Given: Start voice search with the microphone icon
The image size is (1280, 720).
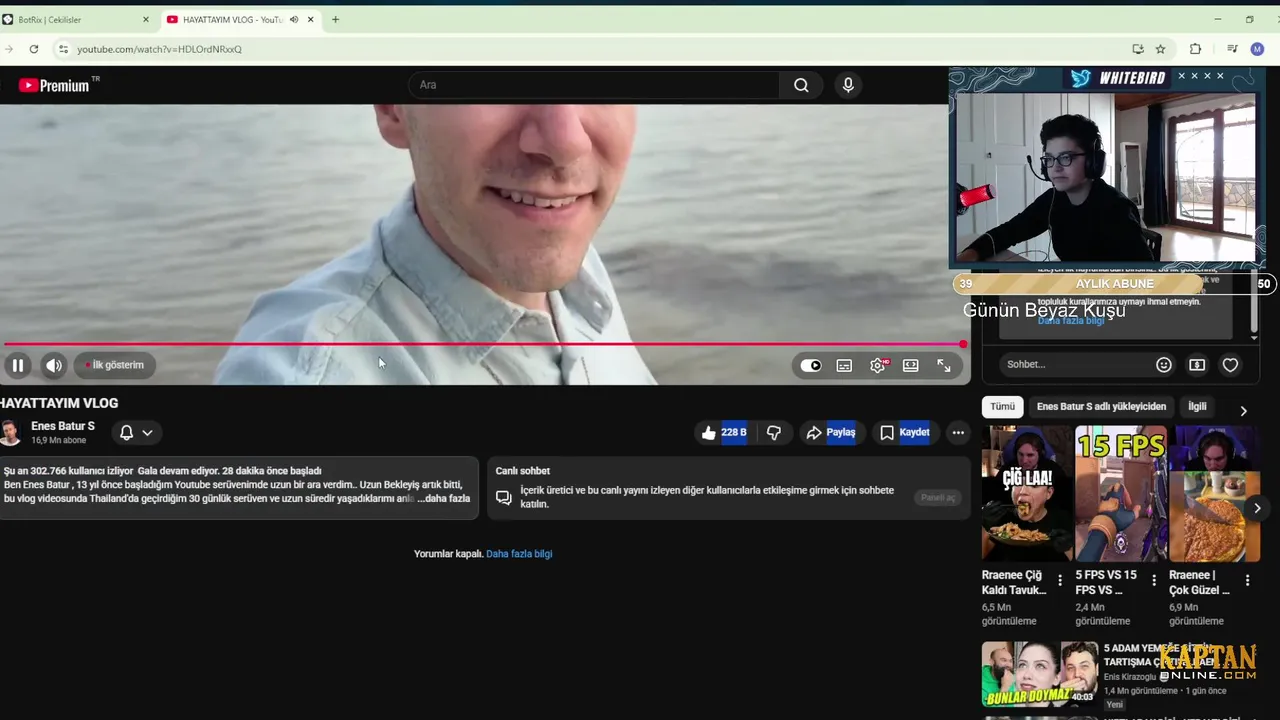Looking at the screenshot, I should point(848,85).
